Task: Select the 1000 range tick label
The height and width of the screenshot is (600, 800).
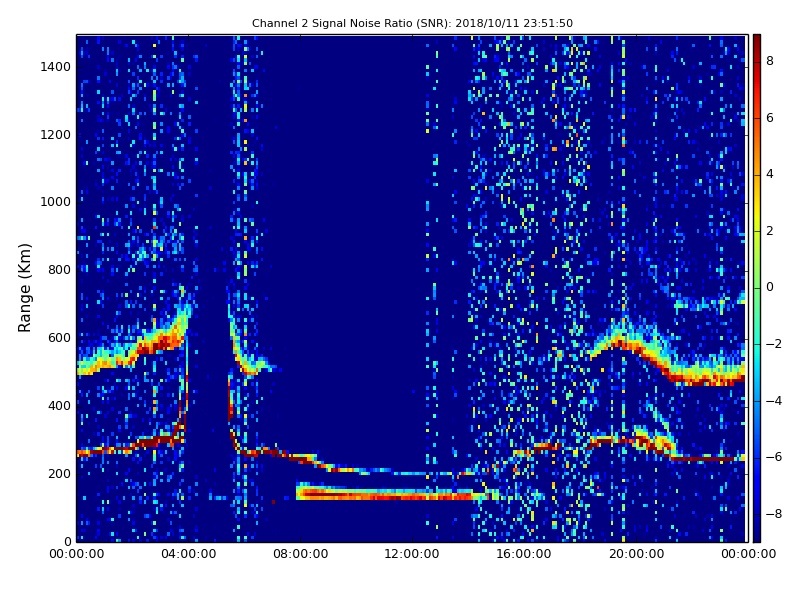Action: coord(56,202)
